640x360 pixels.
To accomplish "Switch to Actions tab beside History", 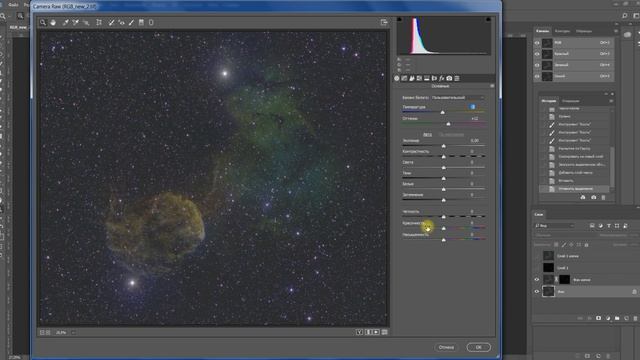I will pyautogui.click(x=571, y=101).
